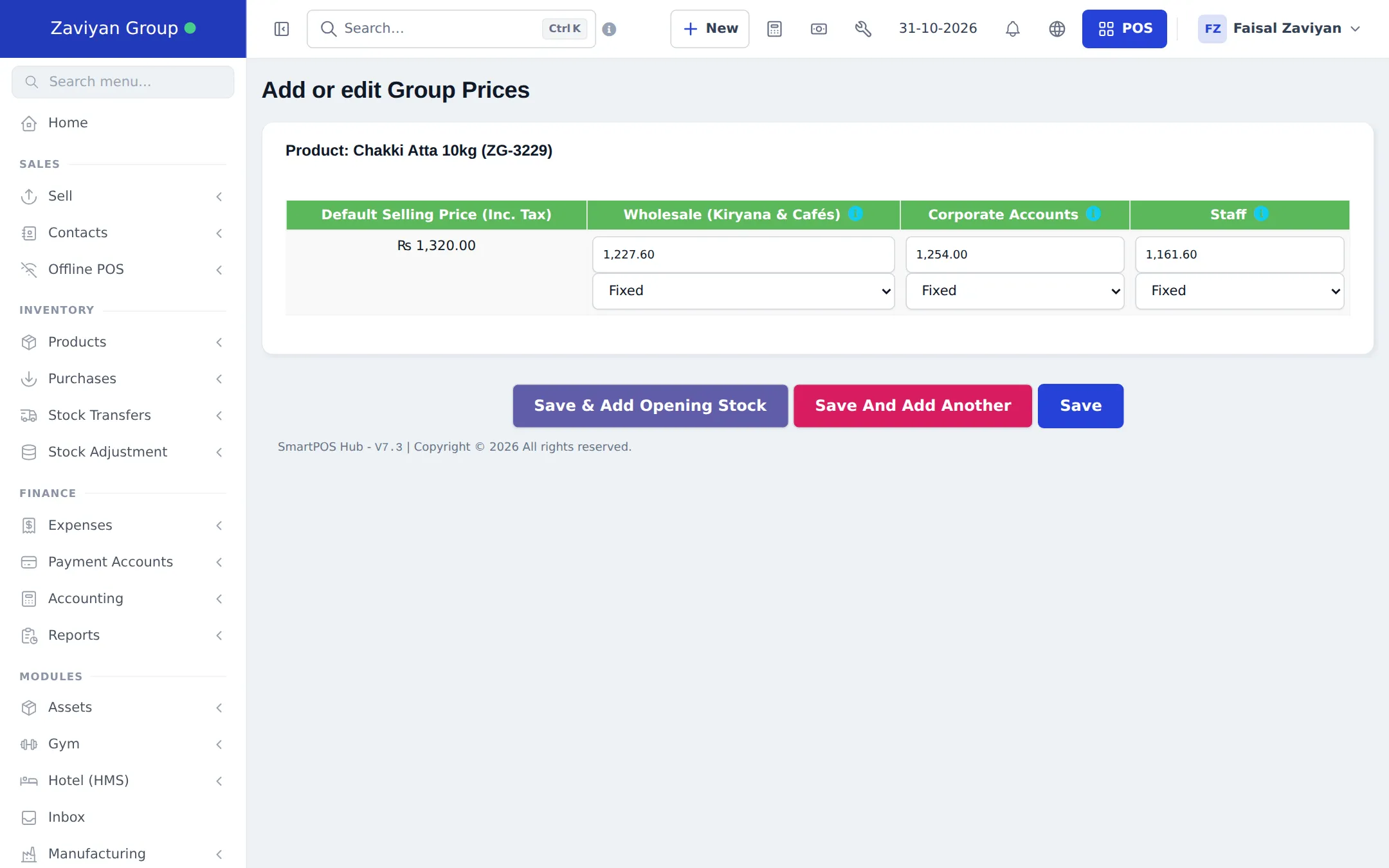This screenshot has width=1389, height=868.
Task: Expand the Sell submenu chevron
Action: click(x=219, y=196)
